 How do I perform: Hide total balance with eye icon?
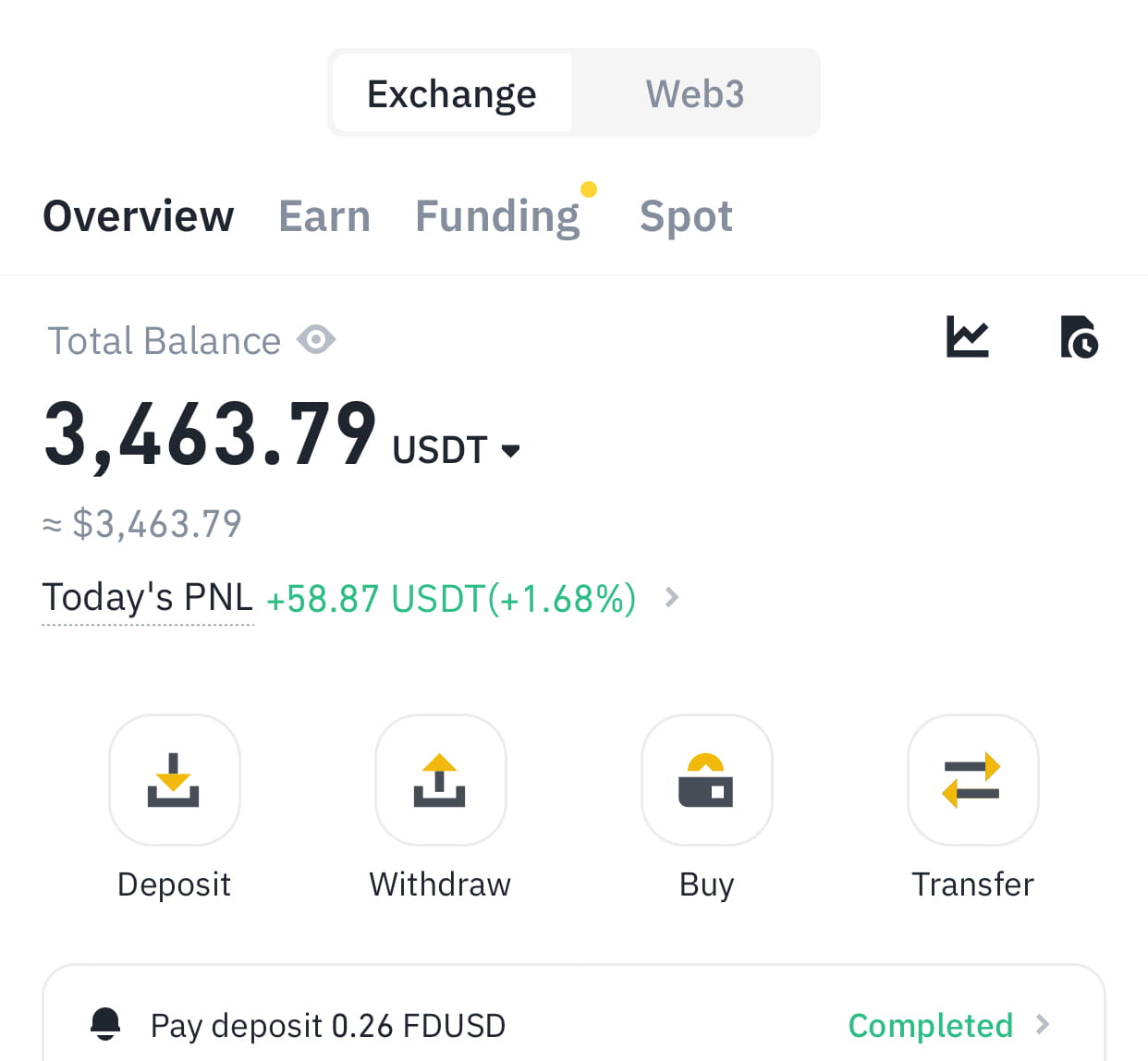(316, 340)
